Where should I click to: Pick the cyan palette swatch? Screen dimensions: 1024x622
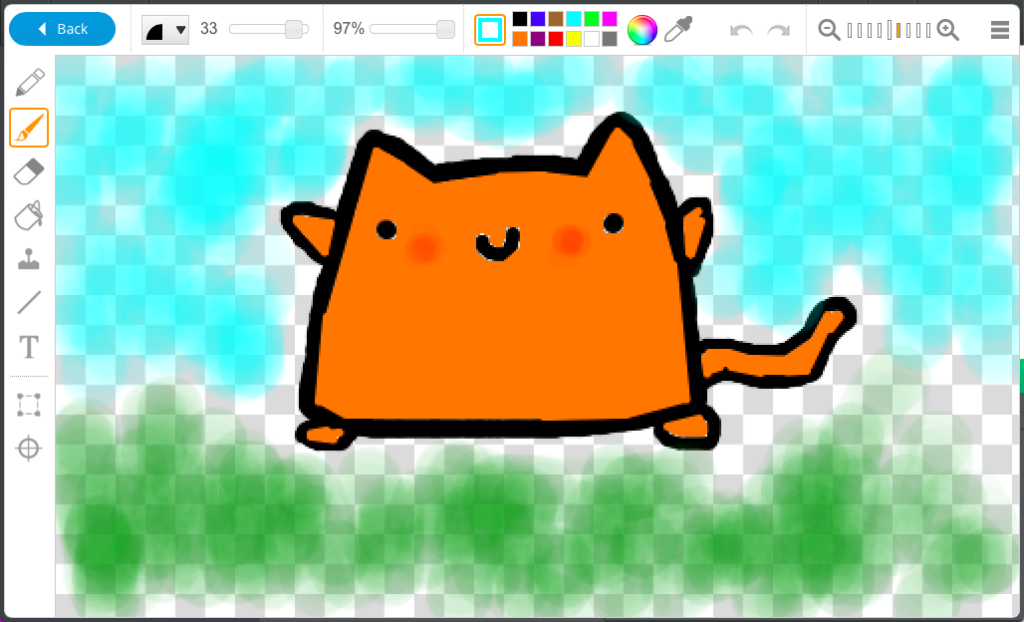tap(573, 19)
